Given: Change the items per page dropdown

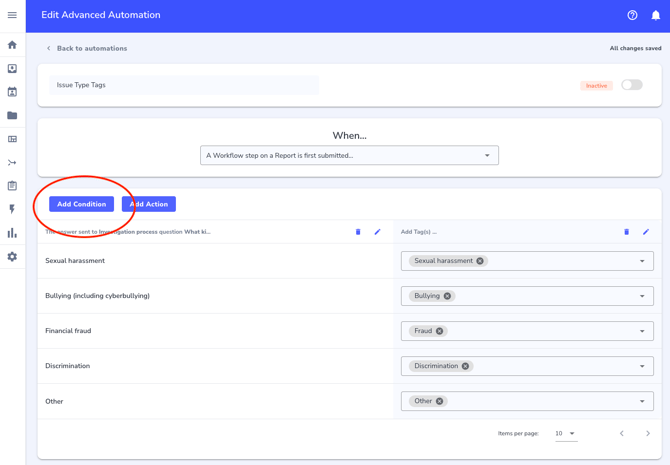Looking at the screenshot, I should pos(565,434).
